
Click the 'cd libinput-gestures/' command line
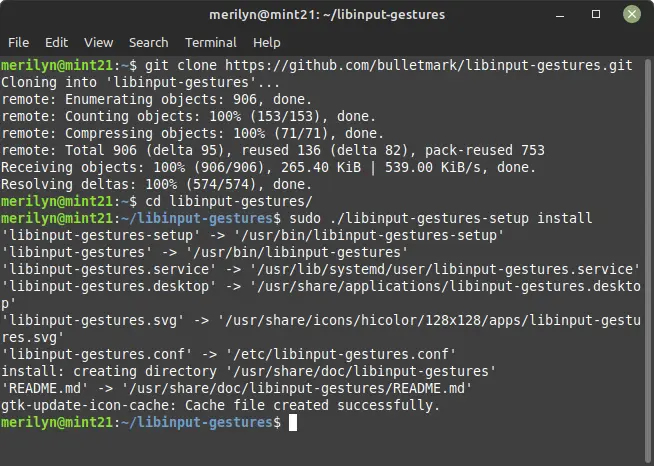pyautogui.click(x=229, y=202)
